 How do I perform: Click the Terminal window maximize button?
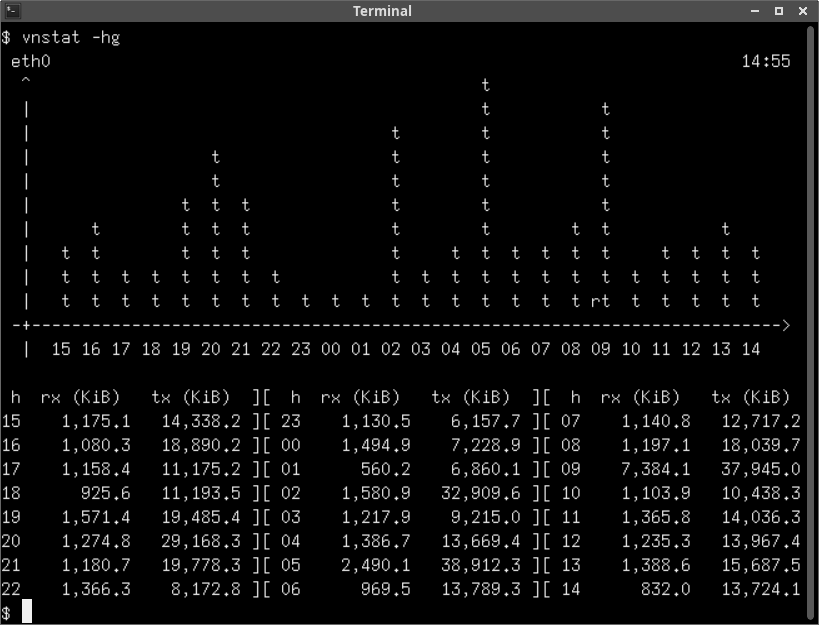tap(778, 11)
